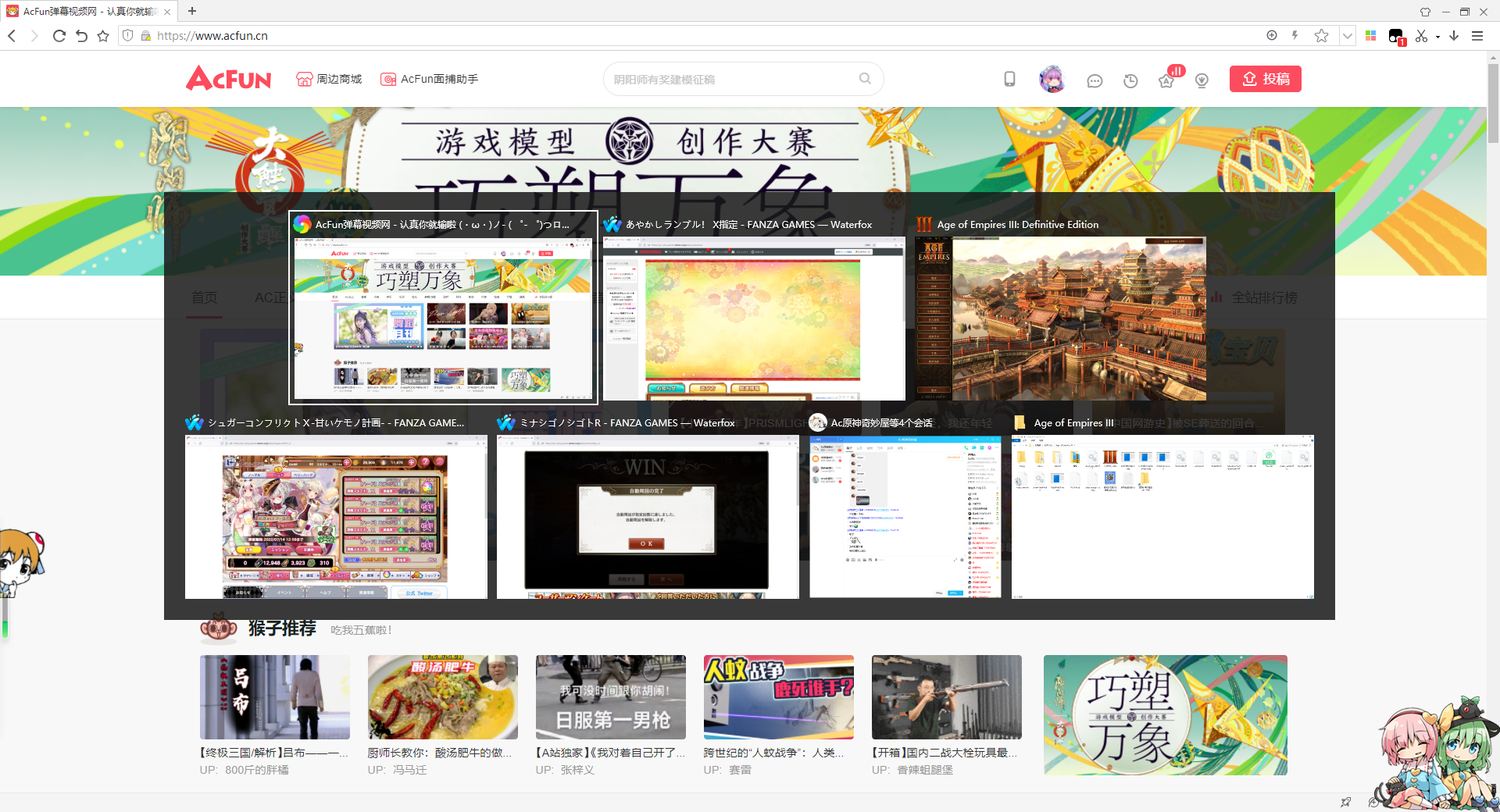Click the search magnifier icon
Viewport: 1500px width, 812px height.
[865, 78]
